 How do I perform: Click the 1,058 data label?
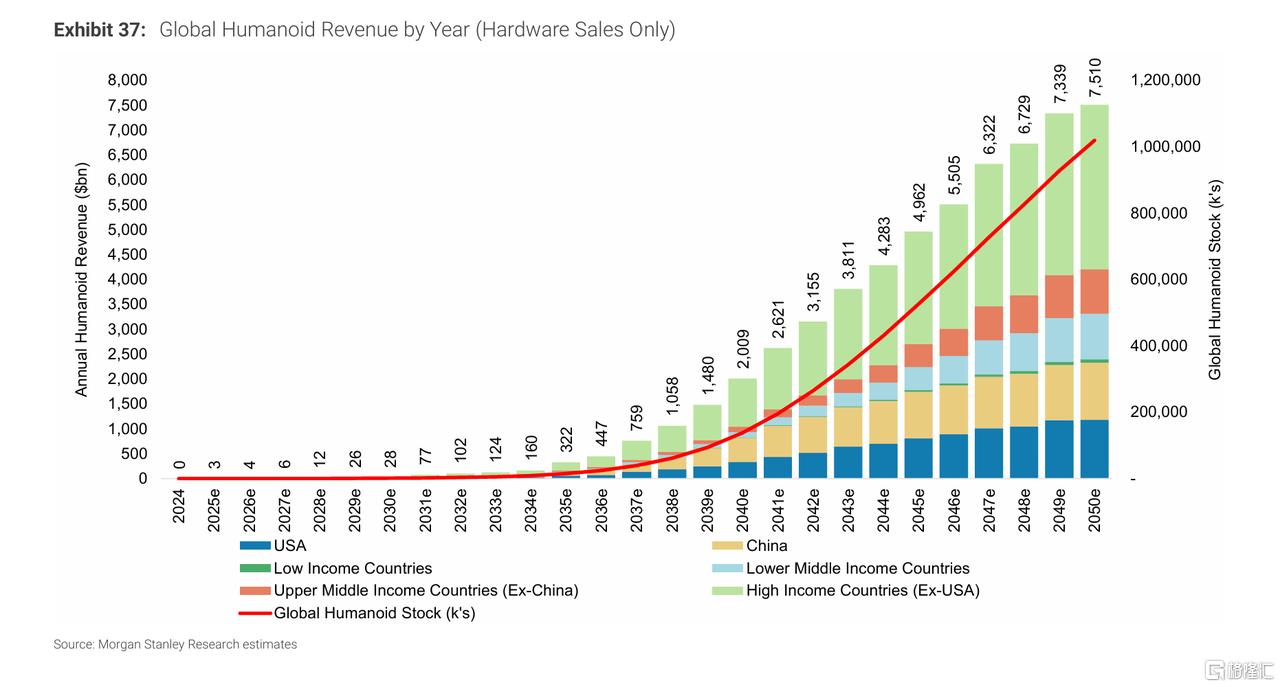[x=672, y=397]
